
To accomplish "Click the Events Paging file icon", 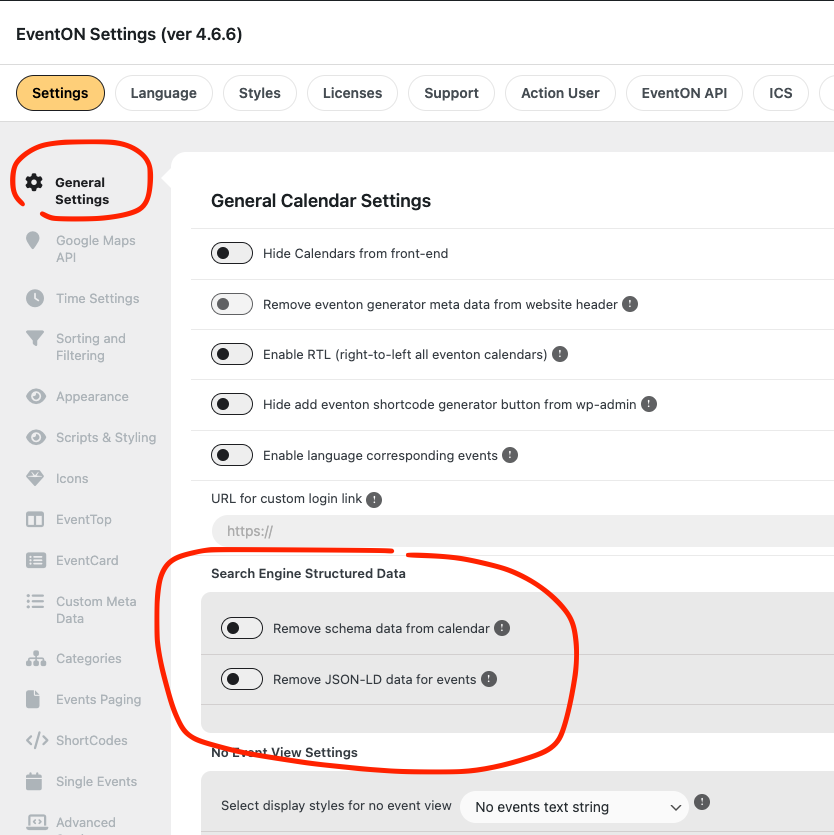I will [33, 699].
